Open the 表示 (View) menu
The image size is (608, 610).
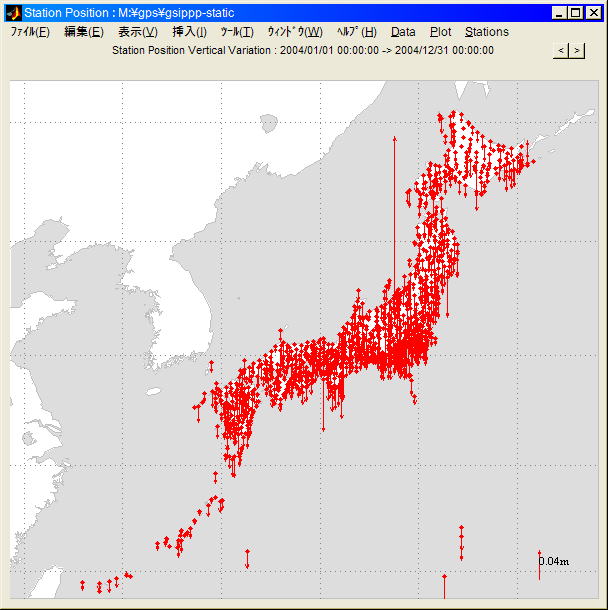point(138,32)
